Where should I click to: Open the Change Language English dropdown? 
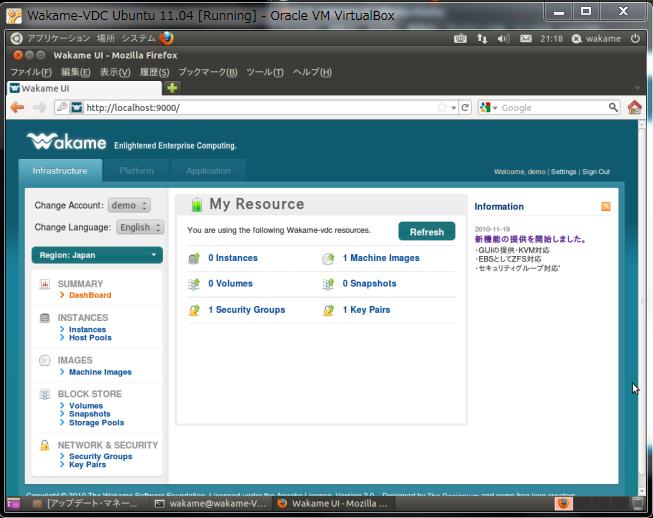[x=140, y=227]
